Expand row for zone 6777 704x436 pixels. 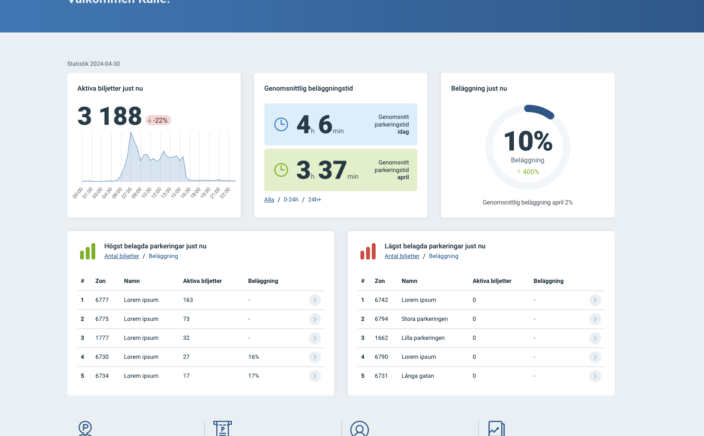tap(315, 300)
